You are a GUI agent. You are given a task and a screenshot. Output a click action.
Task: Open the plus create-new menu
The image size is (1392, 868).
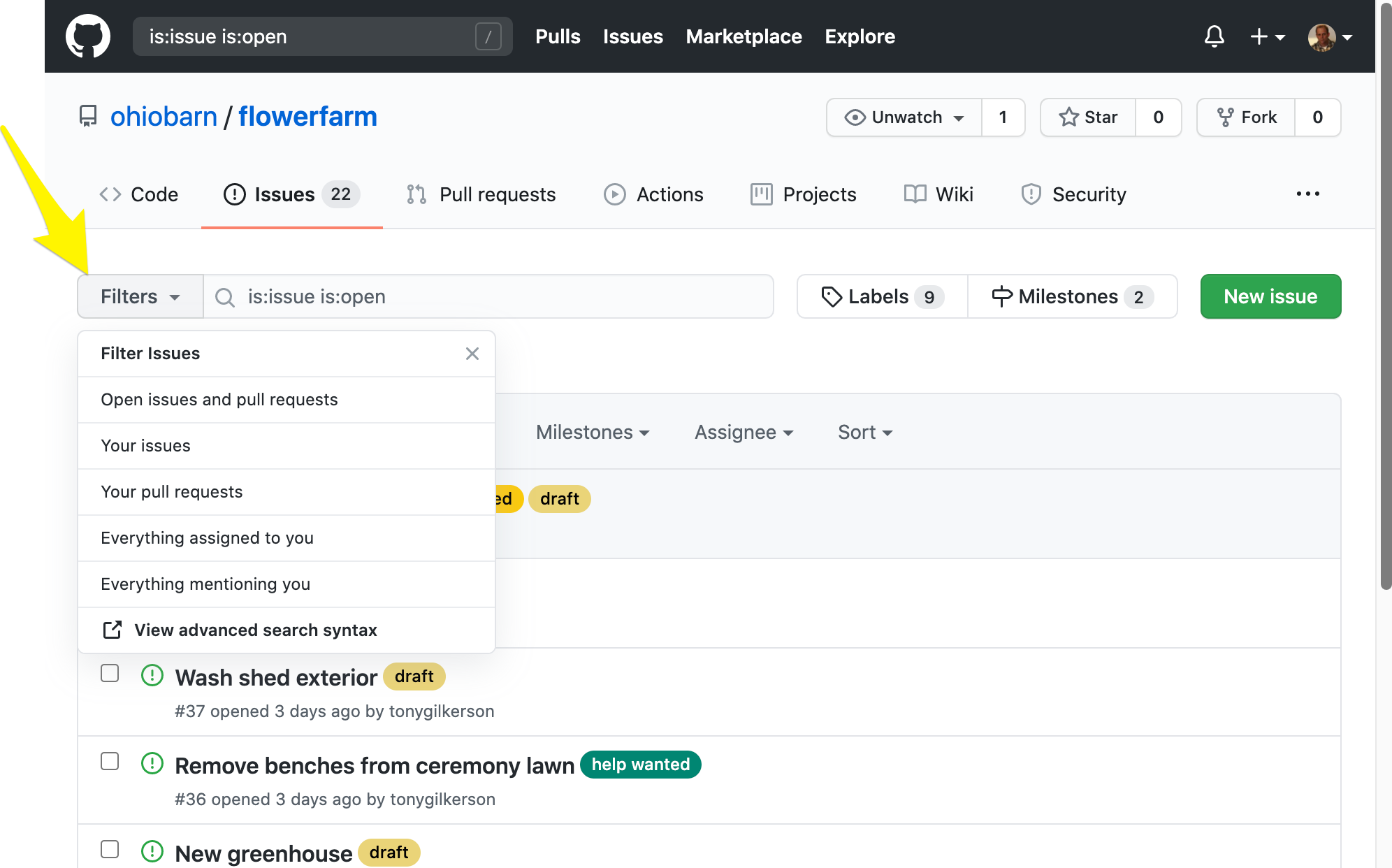click(x=1267, y=36)
